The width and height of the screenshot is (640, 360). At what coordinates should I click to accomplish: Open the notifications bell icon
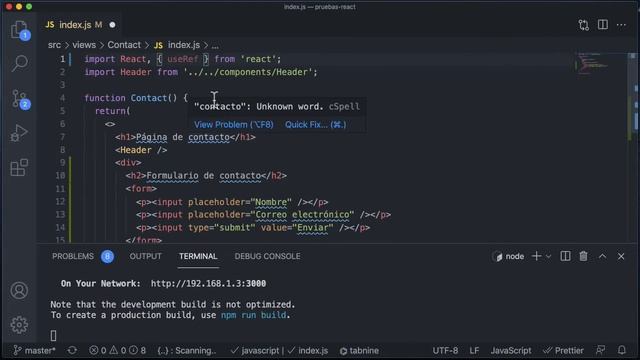(x=622, y=350)
